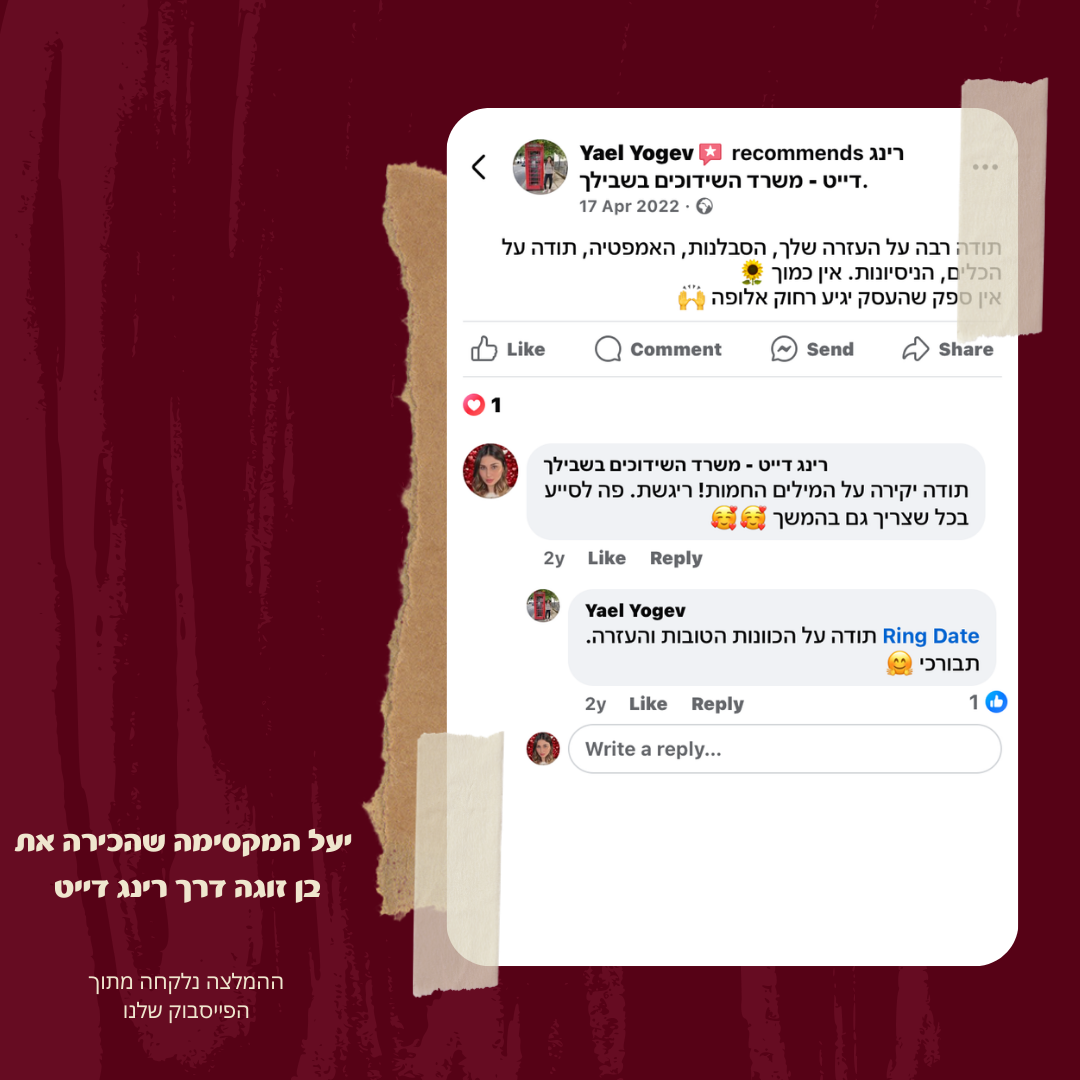Go back using the left chevron arrow
The width and height of the screenshot is (1080, 1080).
pos(479,167)
